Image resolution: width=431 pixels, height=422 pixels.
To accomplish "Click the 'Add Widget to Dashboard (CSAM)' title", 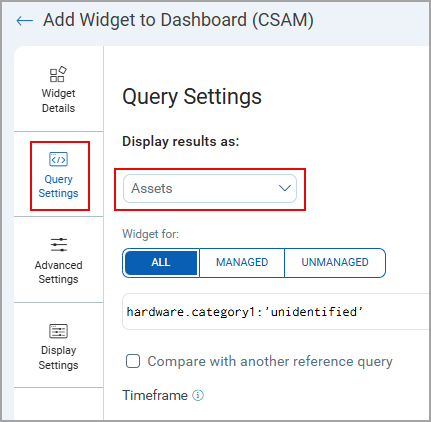I will pos(178,20).
